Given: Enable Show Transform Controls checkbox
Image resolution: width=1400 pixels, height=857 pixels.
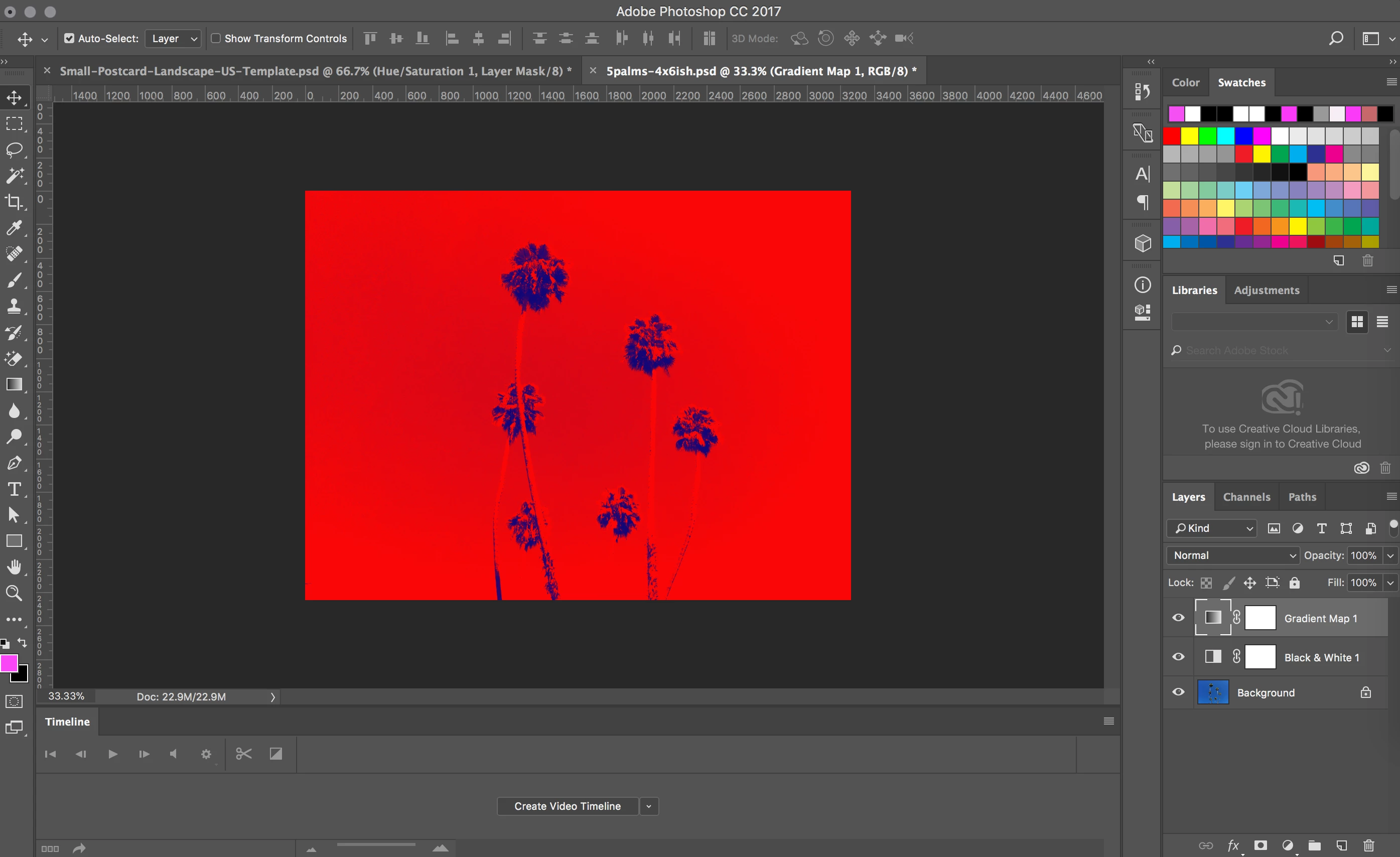Looking at the screenshot, I should (216, 38).
